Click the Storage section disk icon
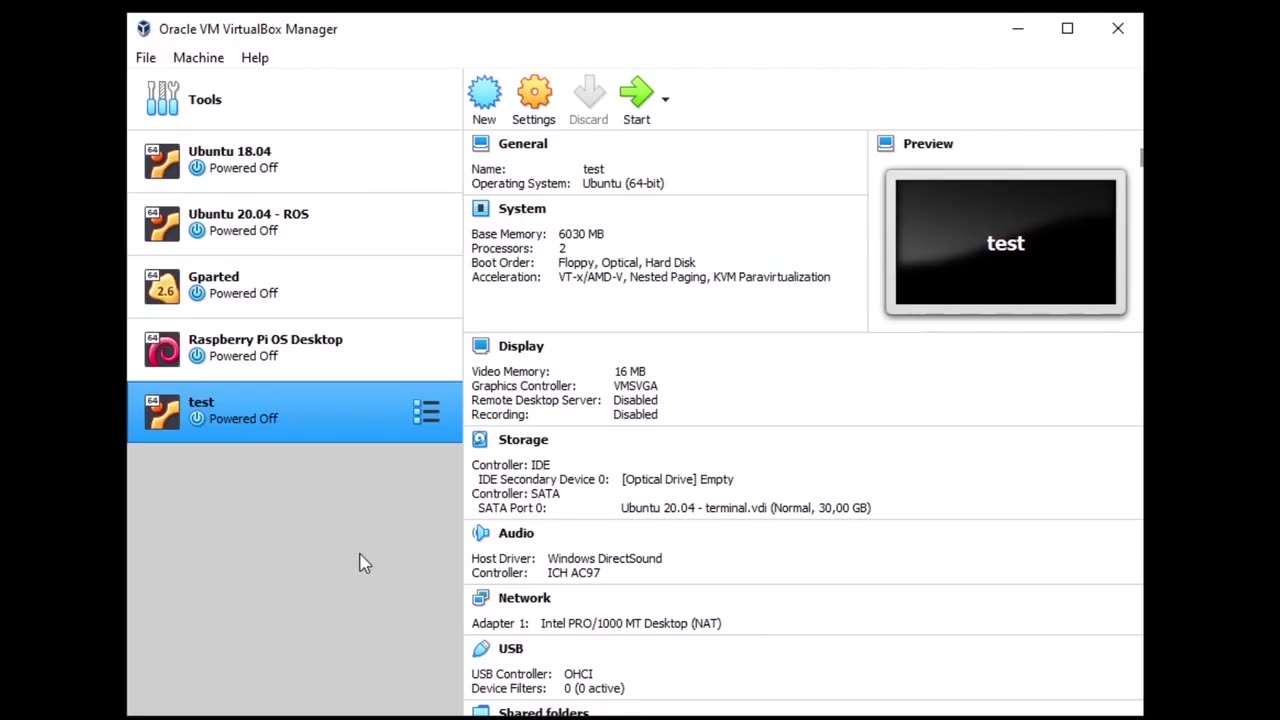This screenshot has height=720, width=1280. pyautogui.click(x=481, y=440)
